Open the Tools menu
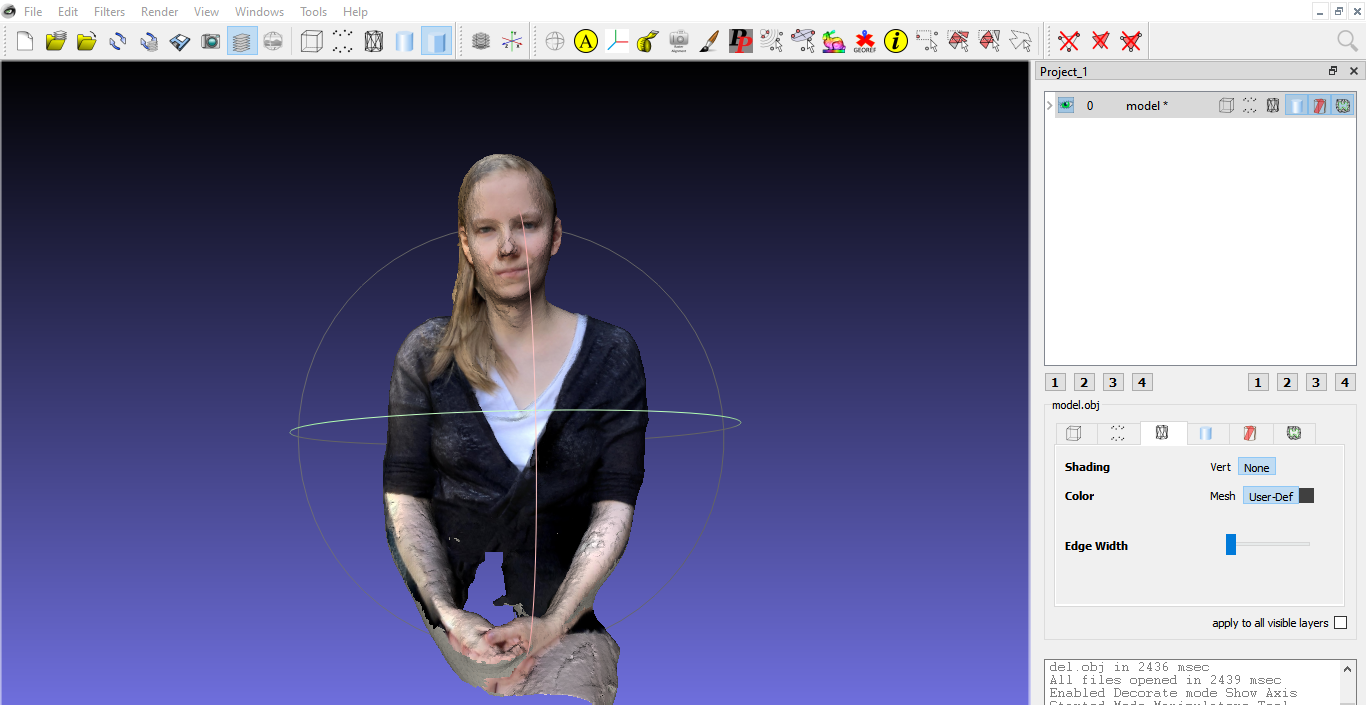 [314, 12]
